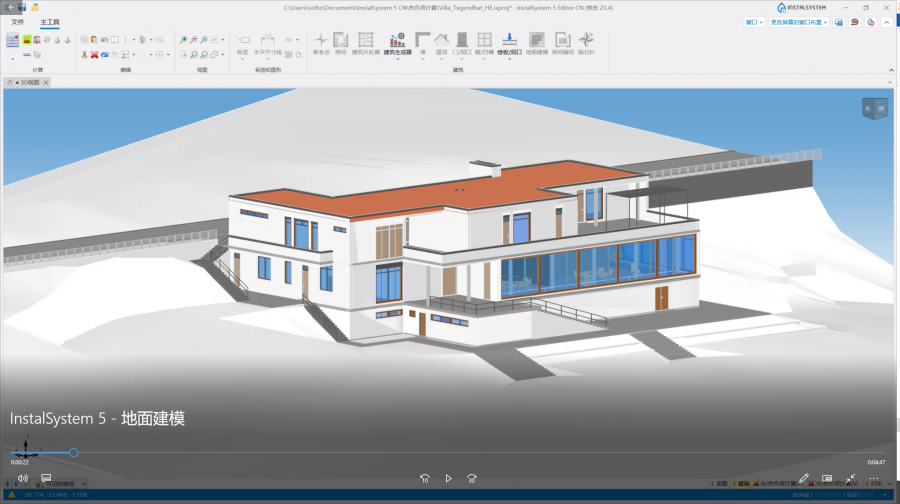Image resolution: width=900 pixels, height=504 pixels.
Task: Toggle video volume speaker icon
Action: point(22,478)
